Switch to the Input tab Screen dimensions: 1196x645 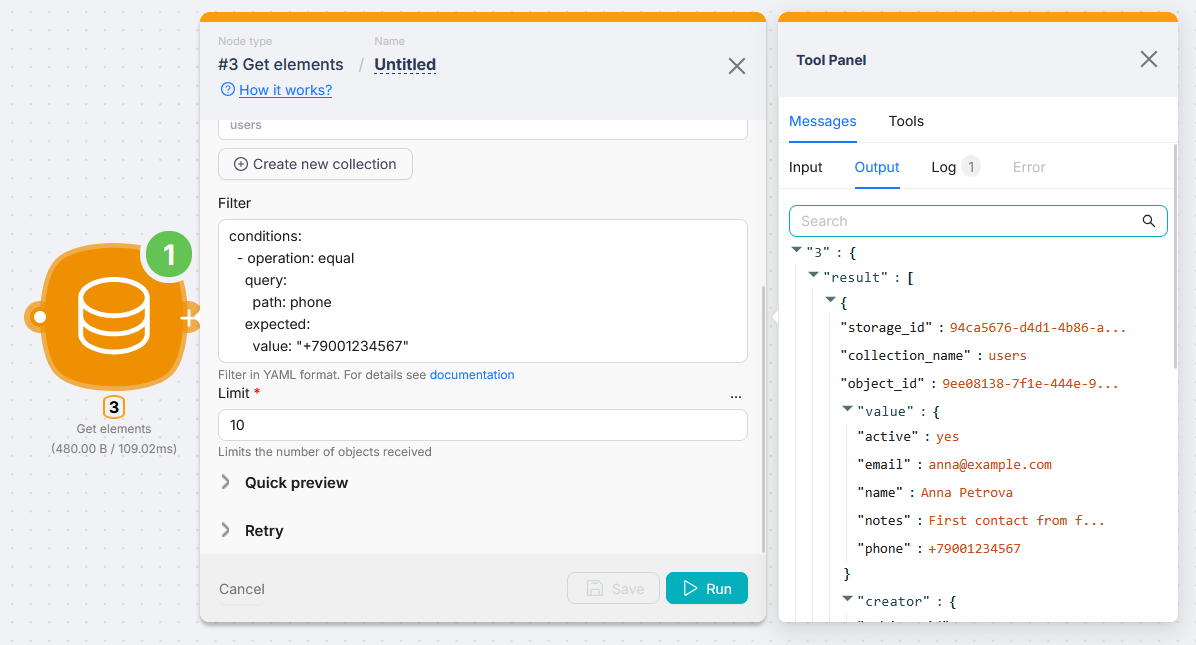coord(806,167)
